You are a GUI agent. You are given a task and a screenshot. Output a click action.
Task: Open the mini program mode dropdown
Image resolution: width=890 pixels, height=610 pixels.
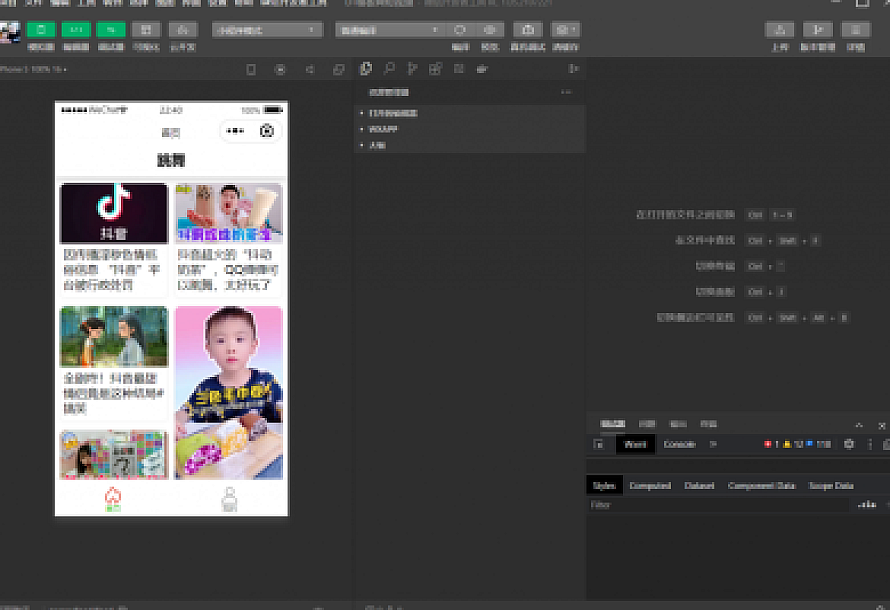click(266, 30)
